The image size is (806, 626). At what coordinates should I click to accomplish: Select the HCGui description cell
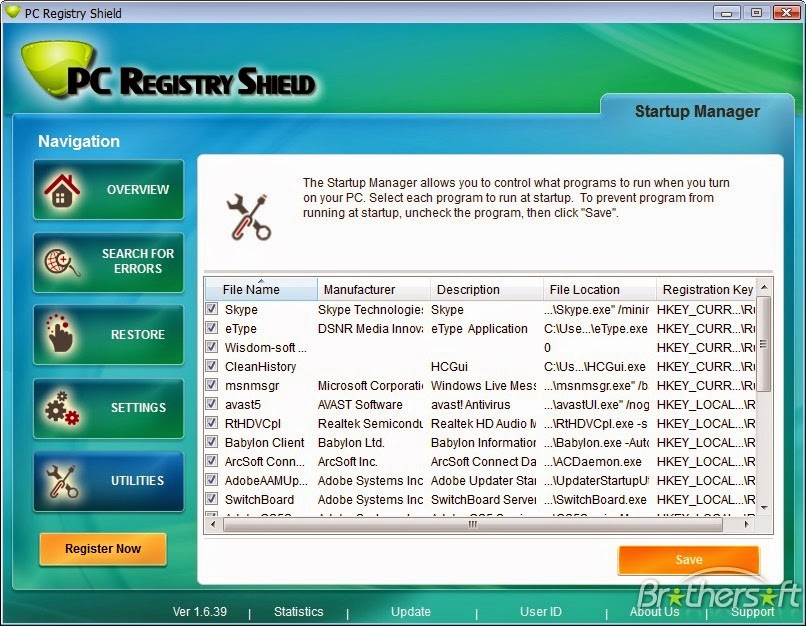(x=449, y=366)
